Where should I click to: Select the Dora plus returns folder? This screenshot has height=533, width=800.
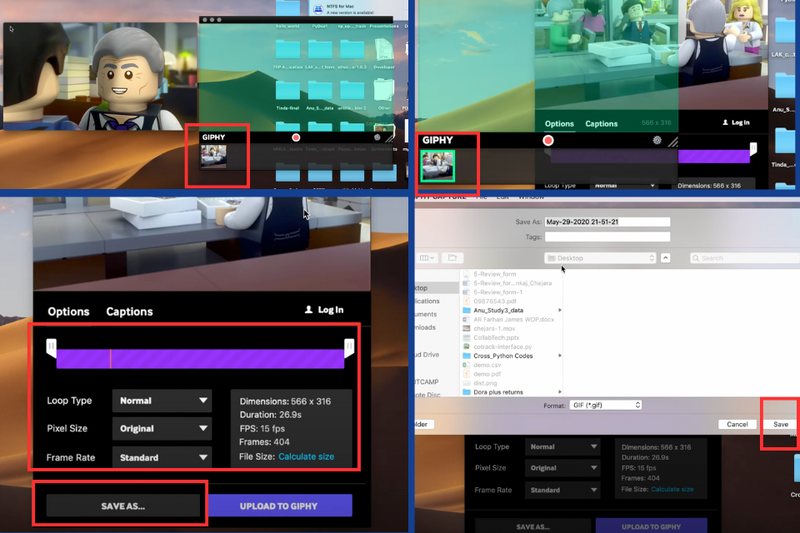(x=498, y=392)
